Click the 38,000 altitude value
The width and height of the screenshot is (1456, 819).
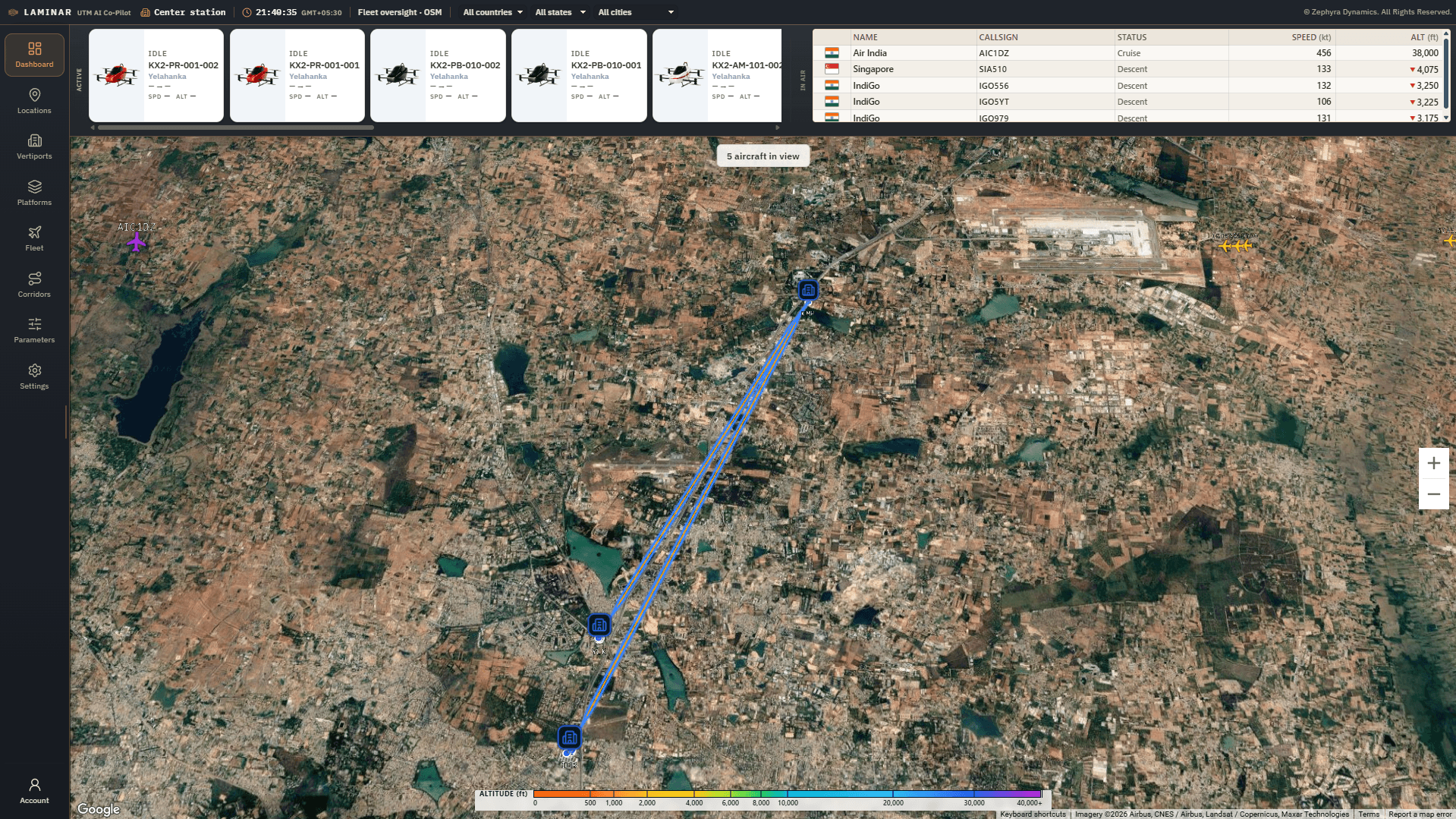tap(1425, 53)
